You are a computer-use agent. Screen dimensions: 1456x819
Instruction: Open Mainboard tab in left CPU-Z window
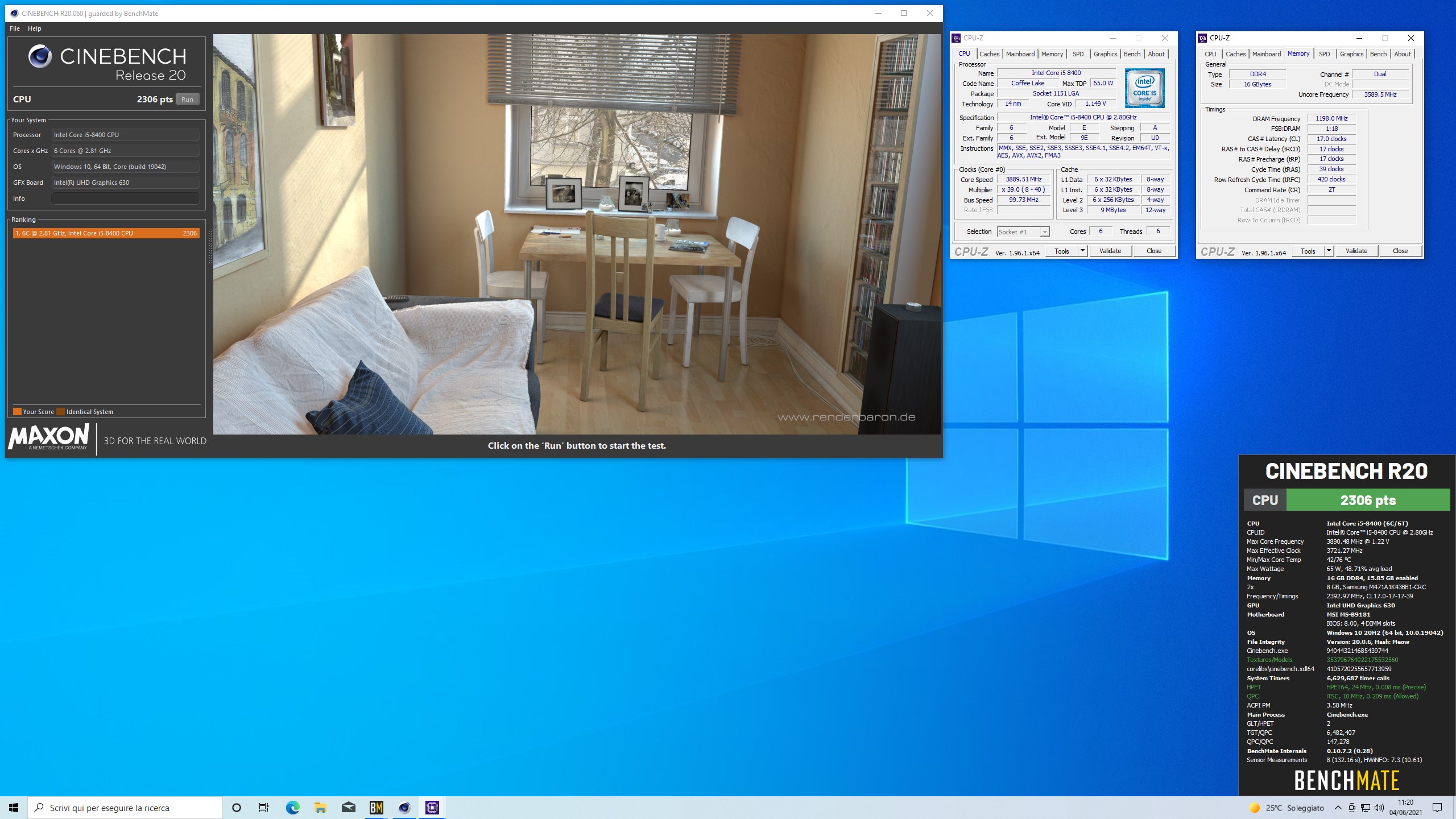[1020, 54]
